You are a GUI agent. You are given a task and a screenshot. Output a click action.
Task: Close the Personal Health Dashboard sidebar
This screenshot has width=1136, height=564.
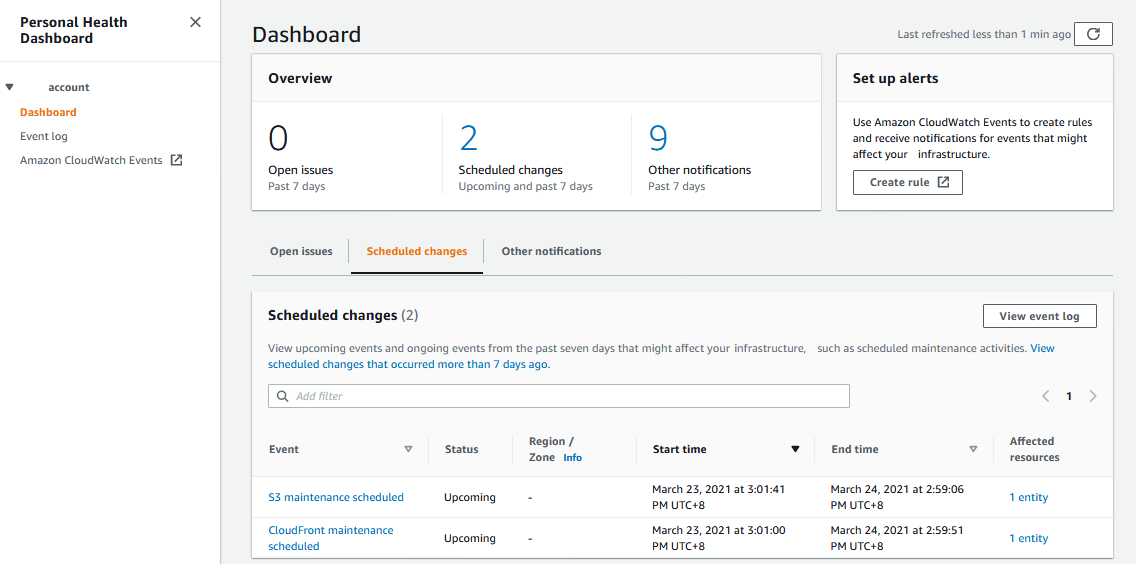tap(195, 22)
